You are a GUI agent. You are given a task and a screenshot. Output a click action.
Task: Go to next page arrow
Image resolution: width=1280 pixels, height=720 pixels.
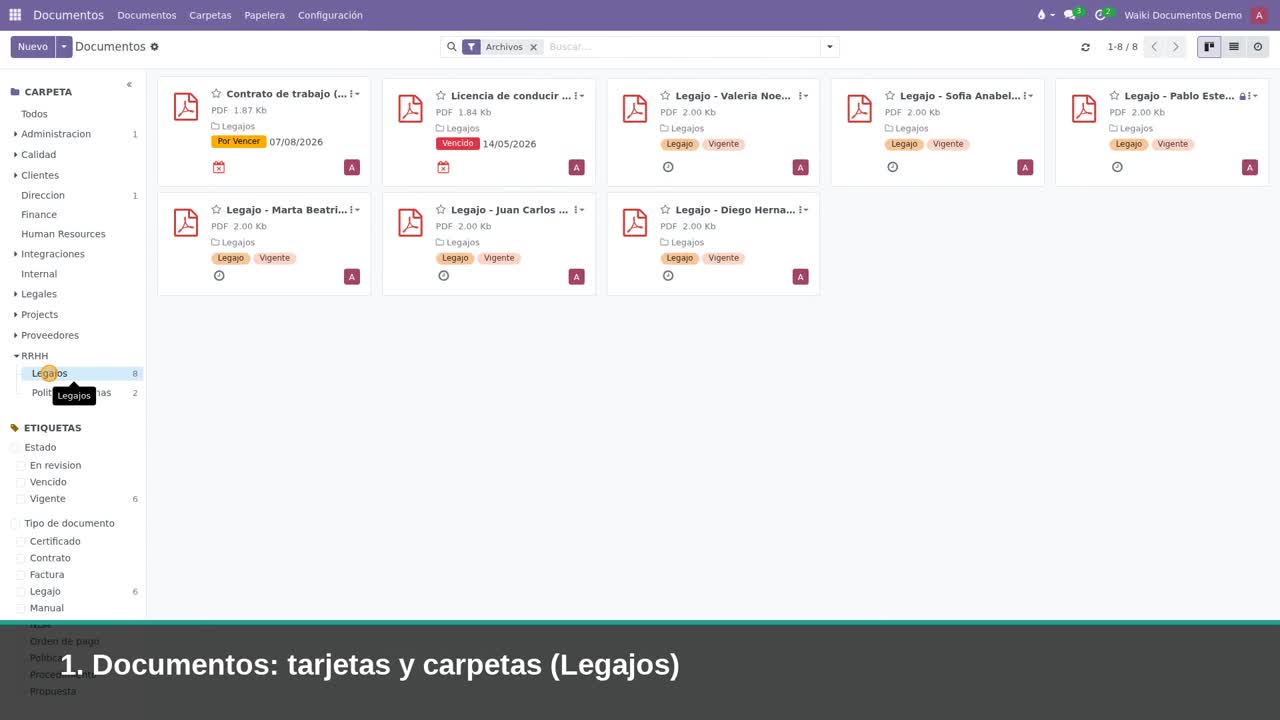1176,47
